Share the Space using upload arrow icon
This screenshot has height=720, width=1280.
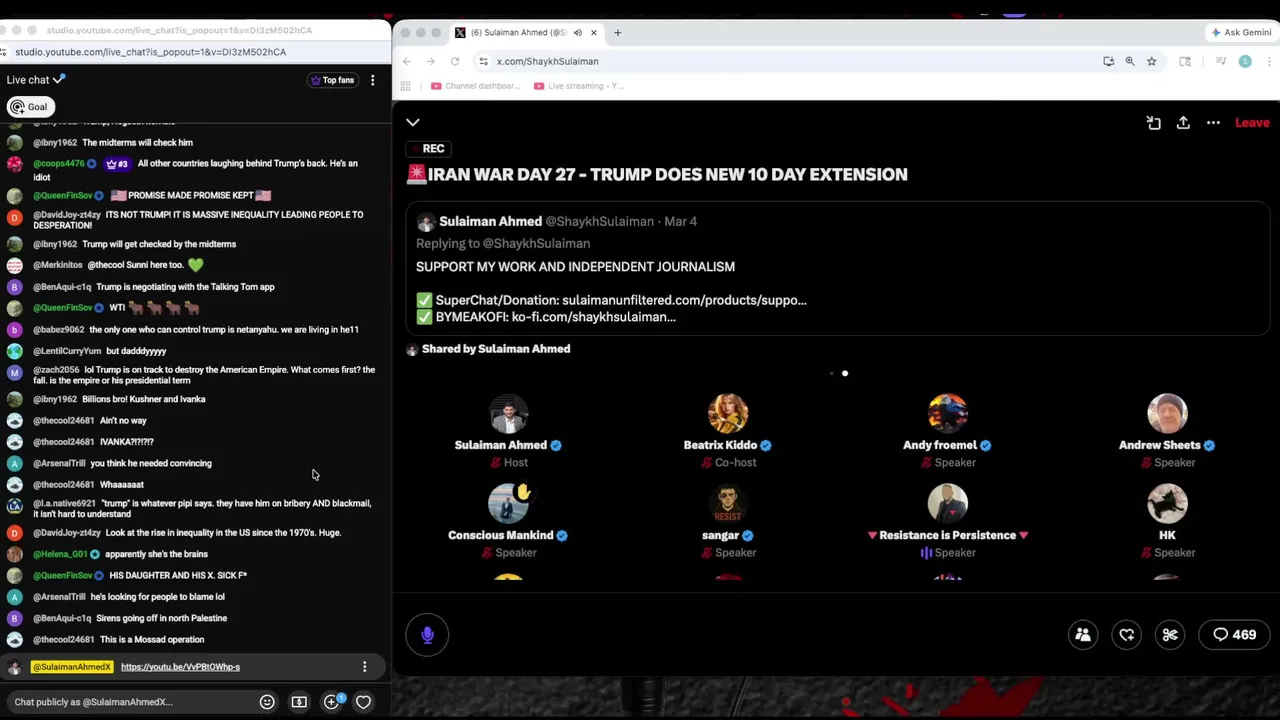(1183, 123)
